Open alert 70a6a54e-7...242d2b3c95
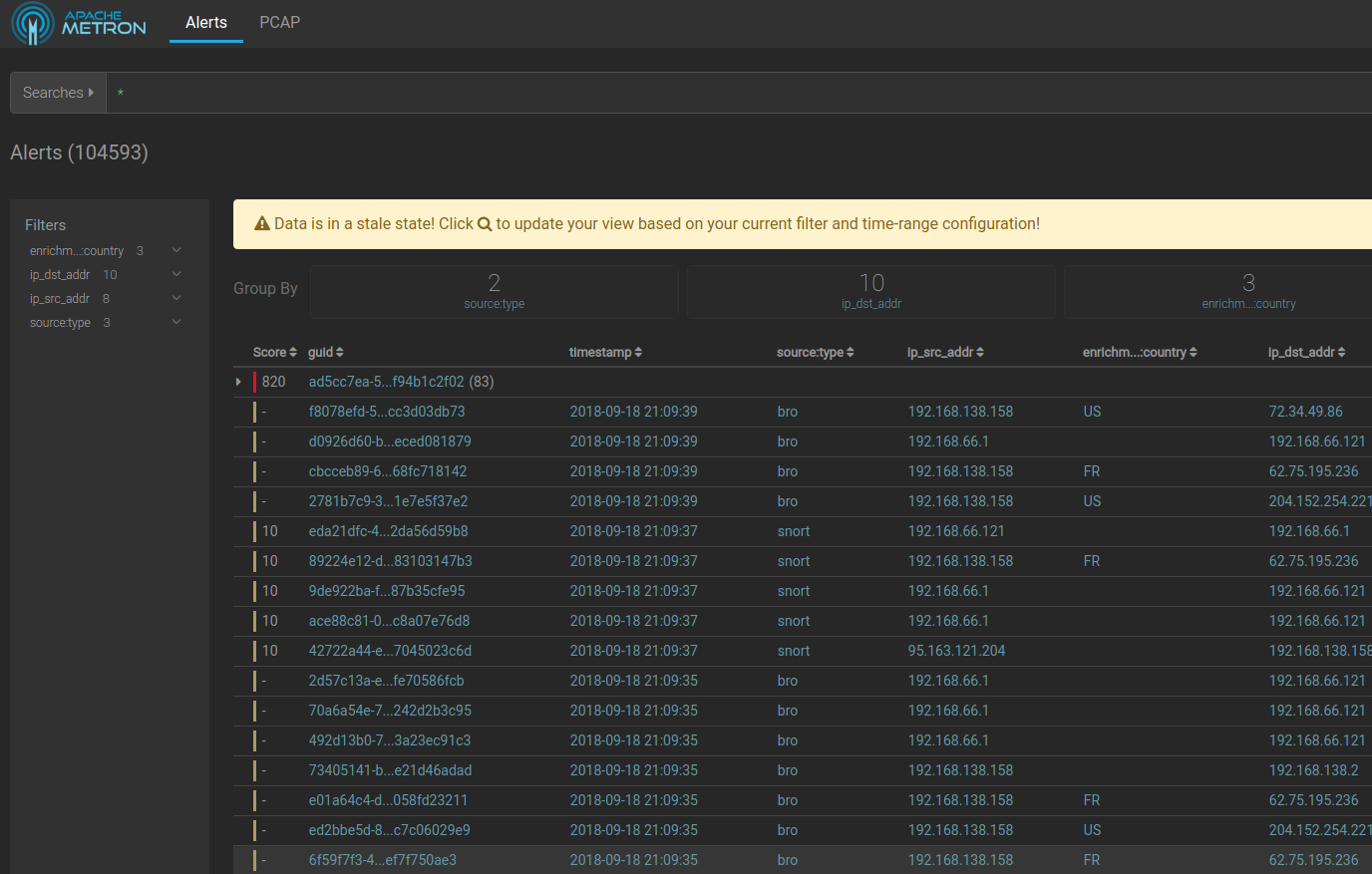 pyautogui.click(x=390, y=711)
